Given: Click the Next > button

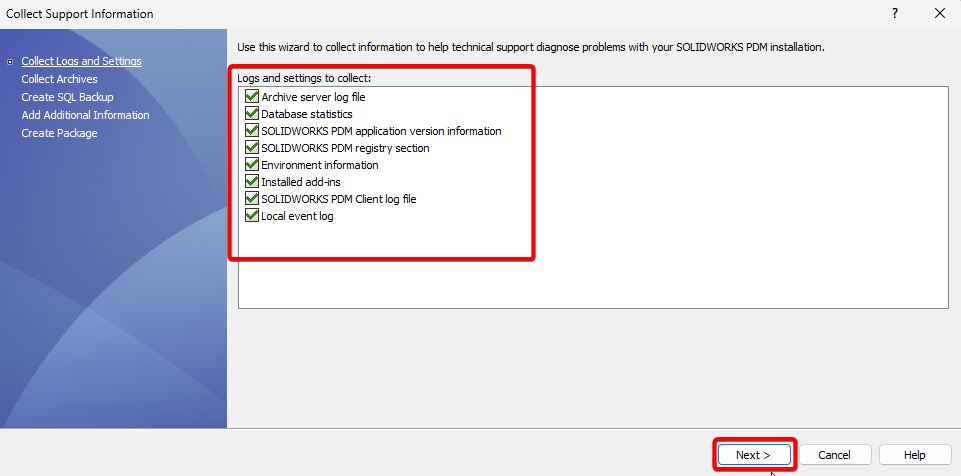Looking at the screenshot, I should 754,455.
